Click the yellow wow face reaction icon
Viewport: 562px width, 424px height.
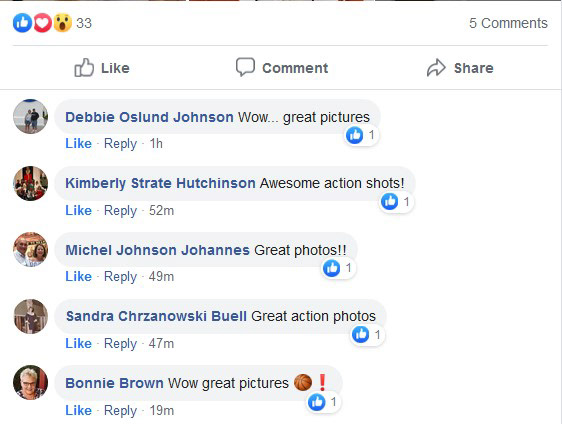tap(62, 23)
